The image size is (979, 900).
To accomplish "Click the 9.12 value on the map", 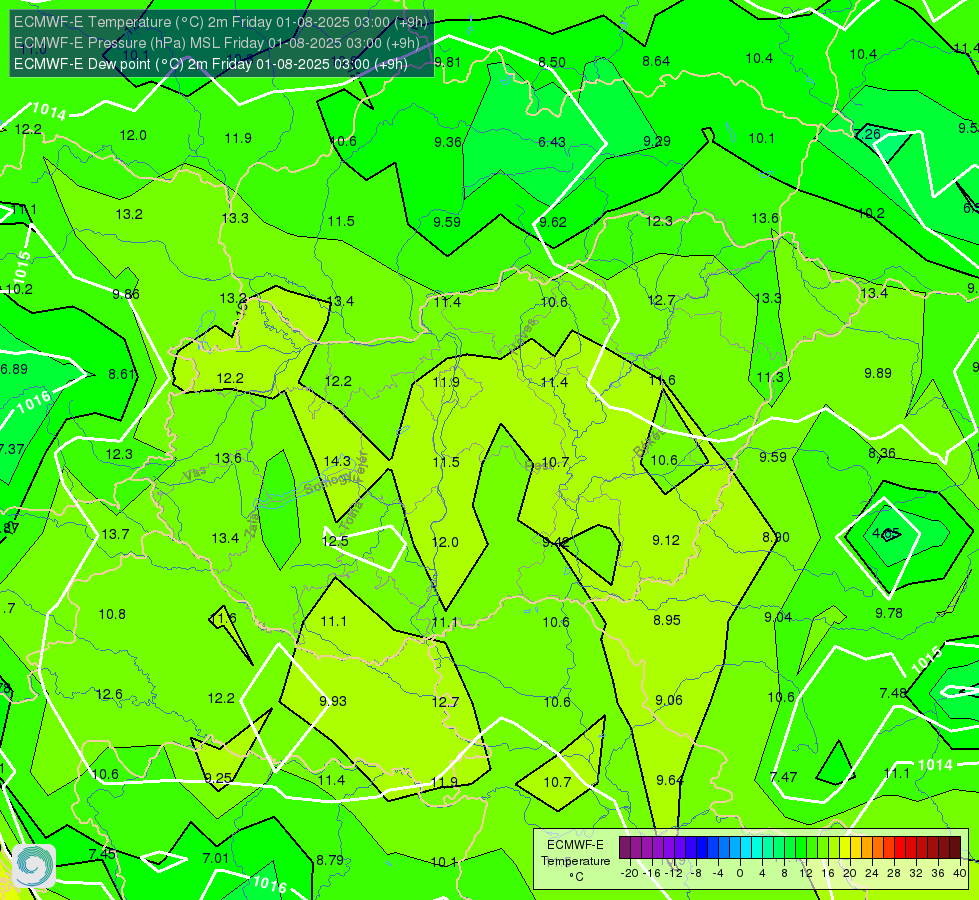I will (x=666, y=540).
